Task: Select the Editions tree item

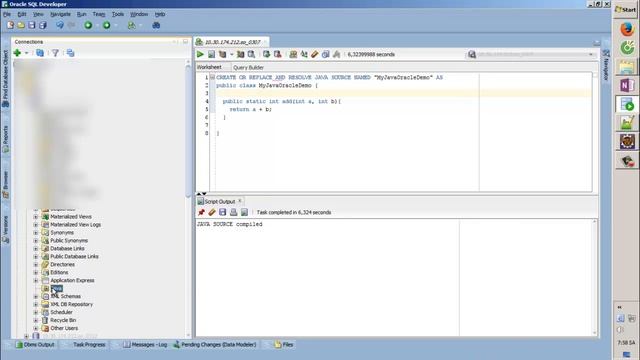Action: (59, 272)
